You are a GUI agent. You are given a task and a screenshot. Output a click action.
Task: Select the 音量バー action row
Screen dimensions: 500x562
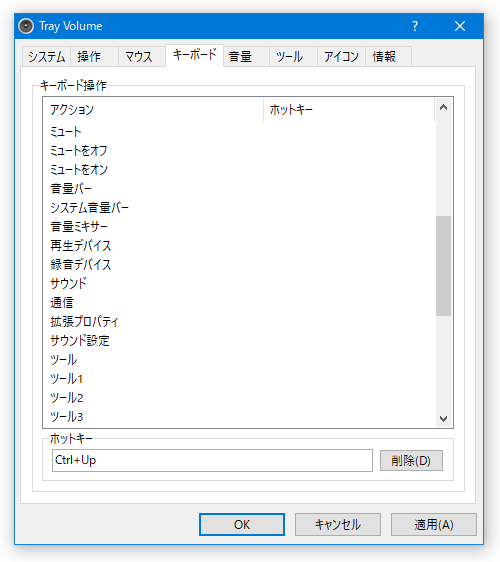coord(239,189)
